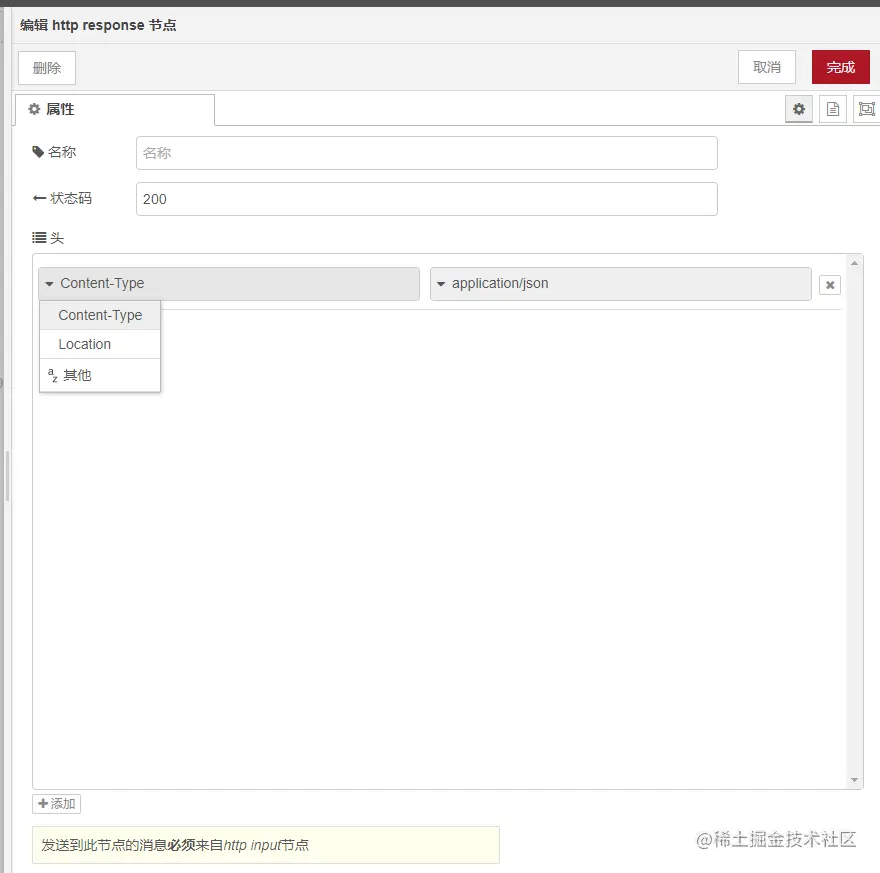The width and height of the screenshot is (880, 873).
Task: Remove the Content-Type header row
Action: 830,285
